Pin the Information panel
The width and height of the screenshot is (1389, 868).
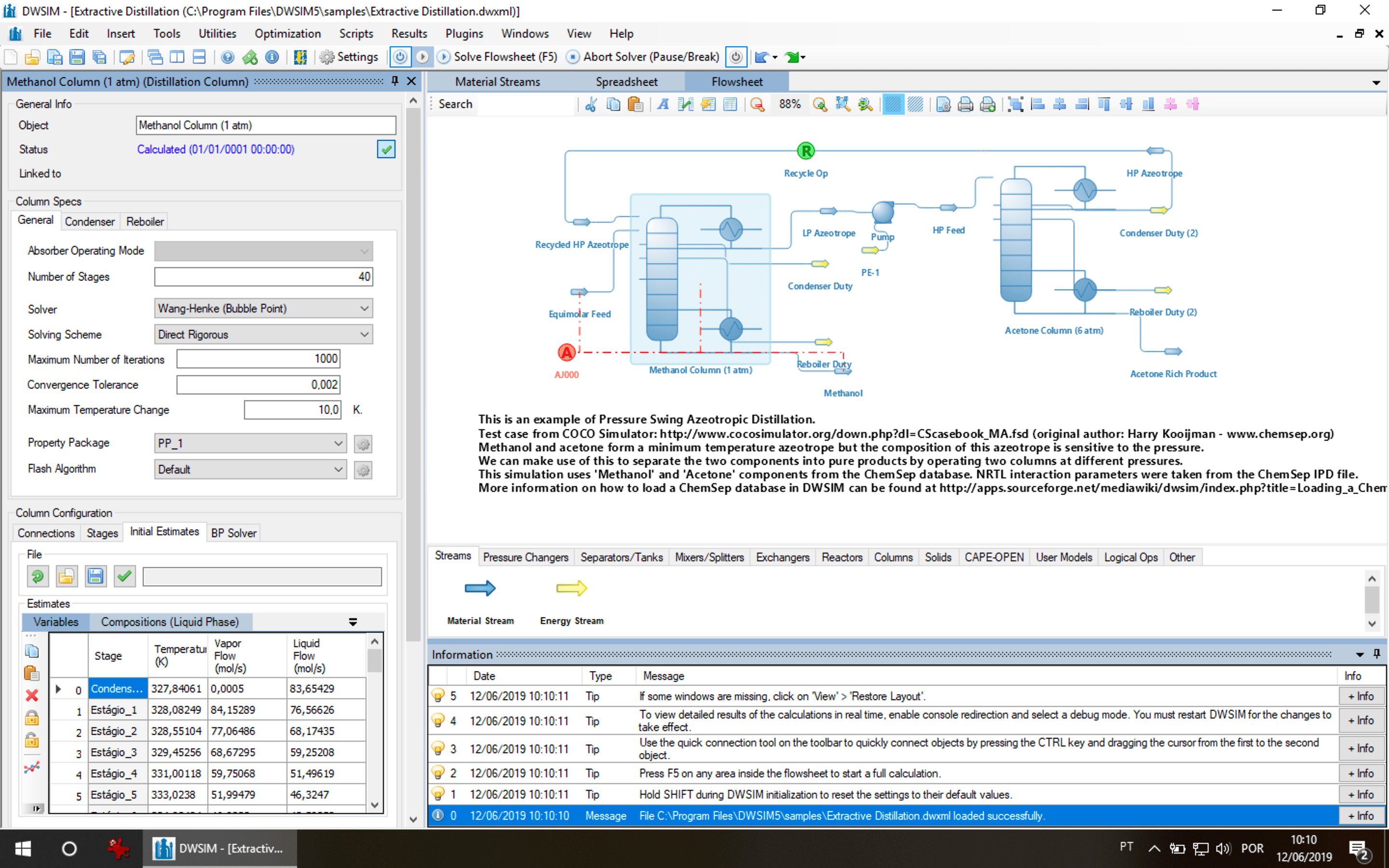1377,654
